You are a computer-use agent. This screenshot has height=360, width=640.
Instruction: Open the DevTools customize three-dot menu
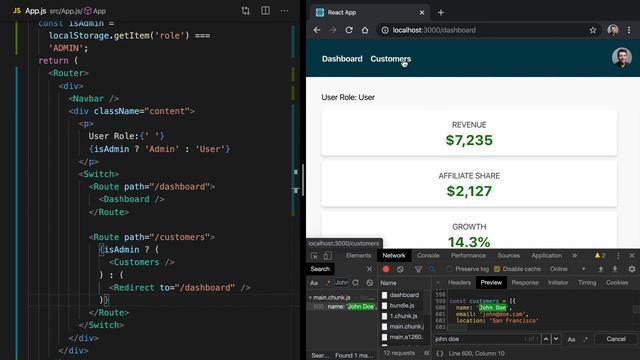point(618,256)
